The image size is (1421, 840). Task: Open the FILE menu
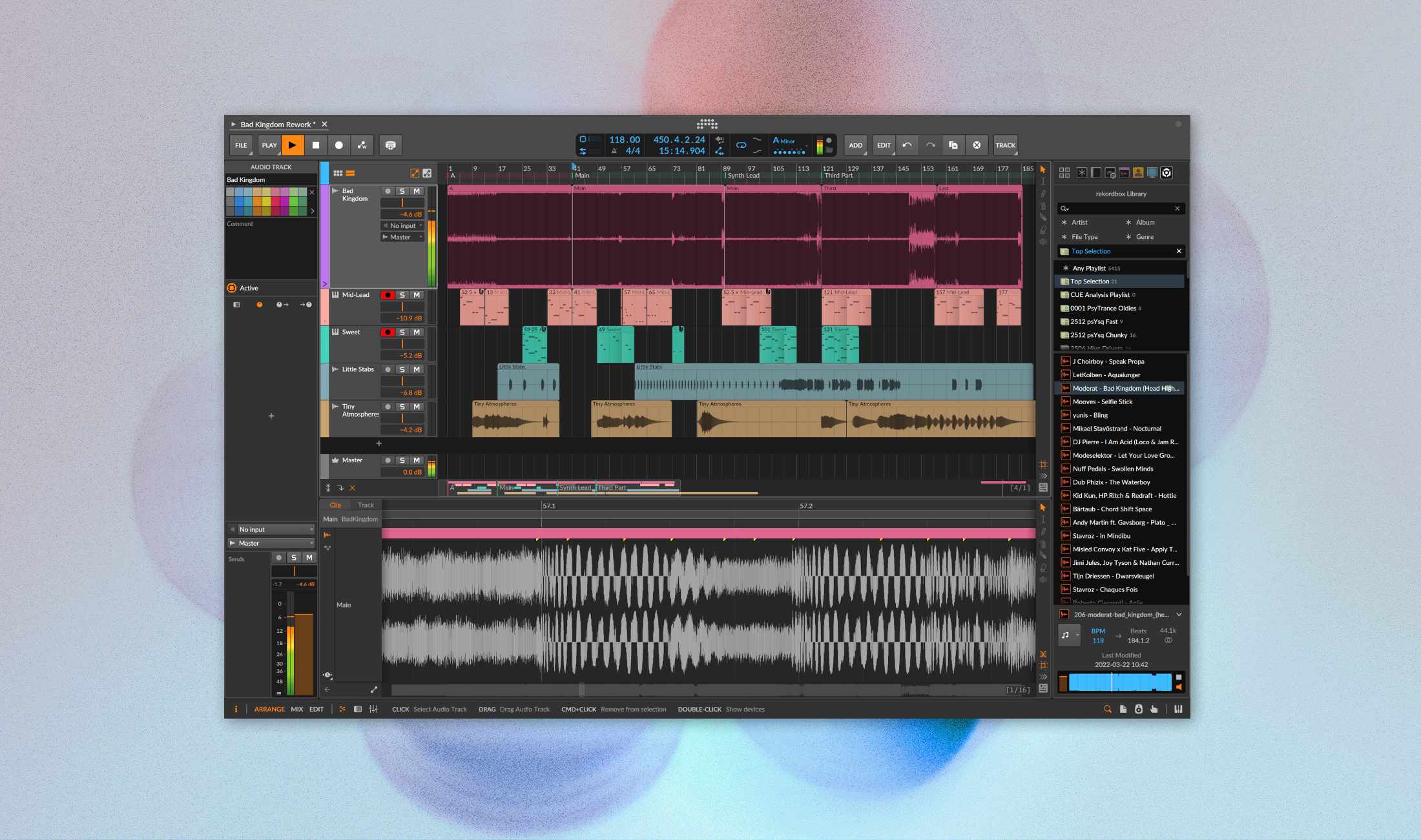click(x=241, y=145)
